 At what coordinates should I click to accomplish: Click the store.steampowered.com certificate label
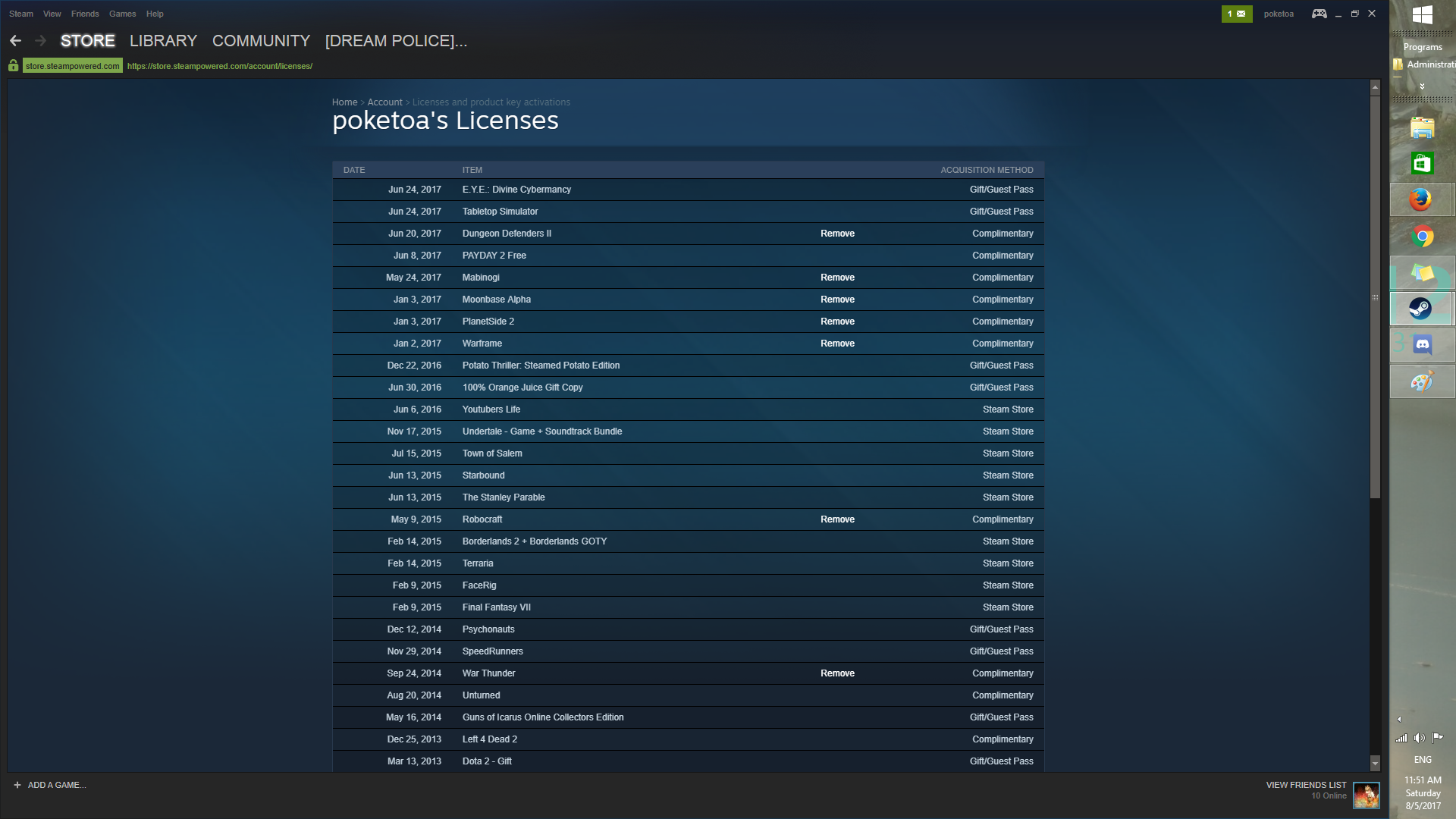[x=72, y=66]
